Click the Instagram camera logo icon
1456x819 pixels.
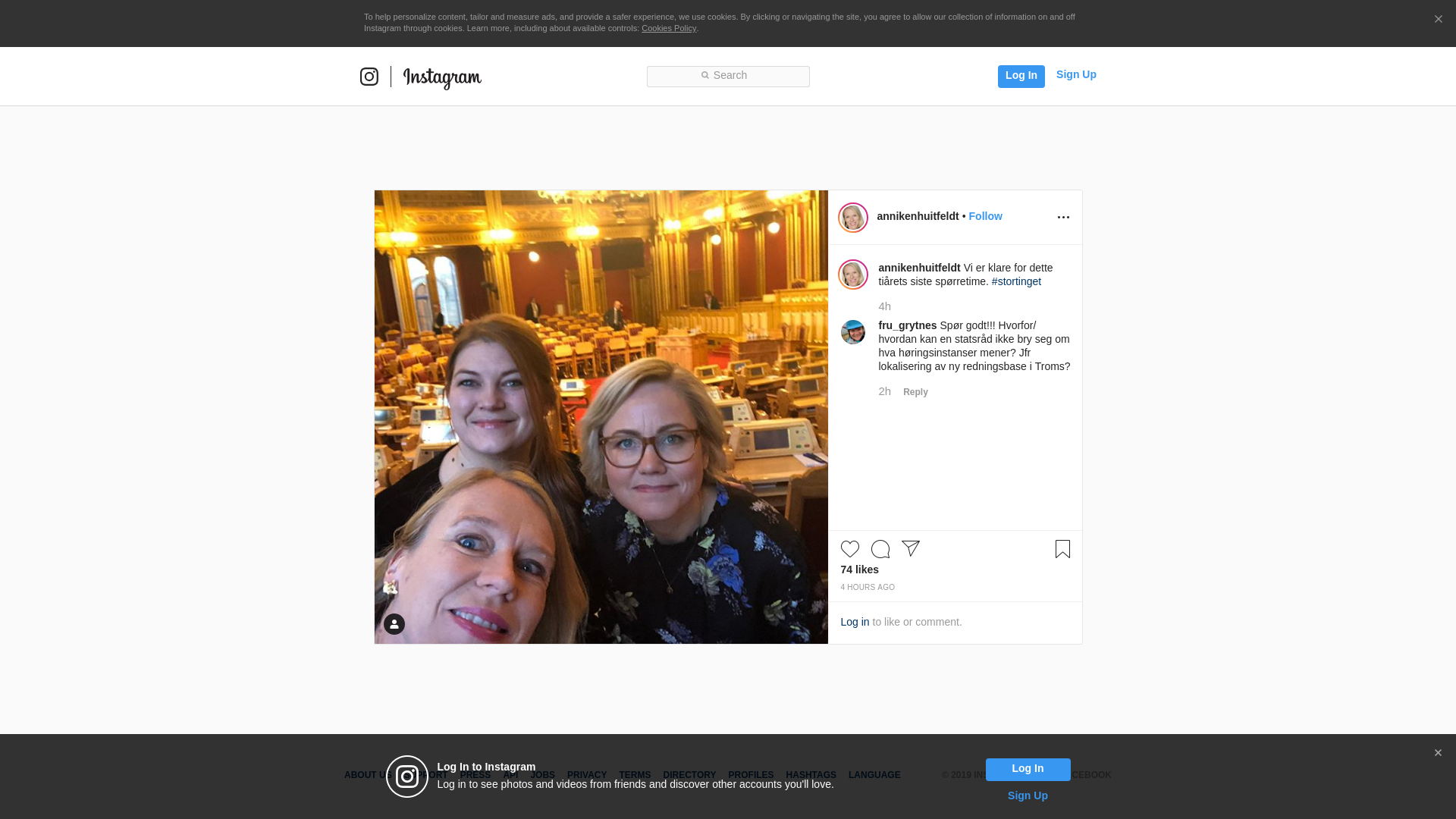point(369,77)
